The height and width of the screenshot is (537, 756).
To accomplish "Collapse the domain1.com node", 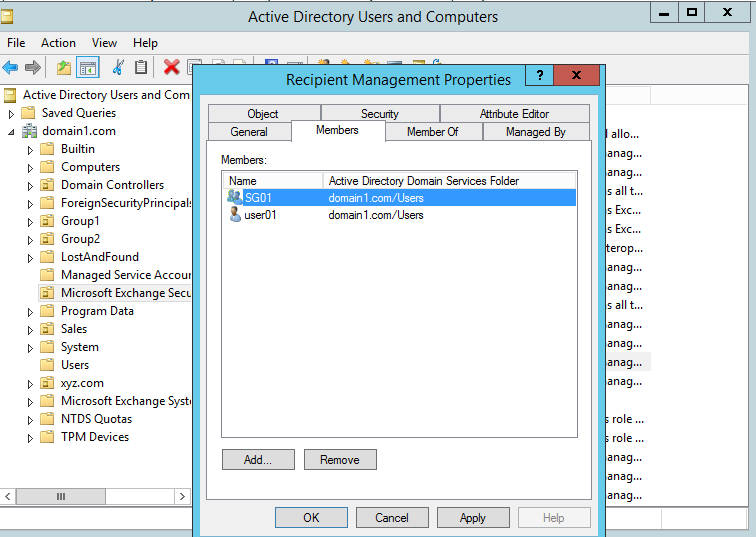I will (11, 132).
